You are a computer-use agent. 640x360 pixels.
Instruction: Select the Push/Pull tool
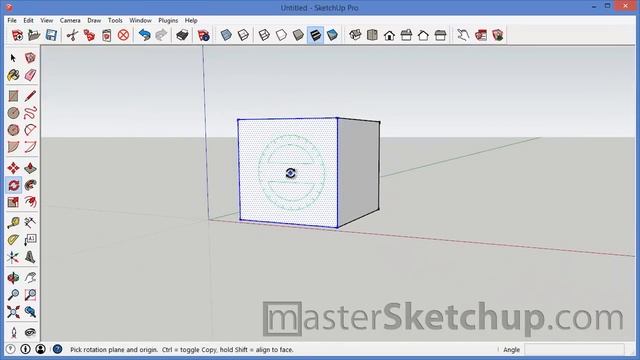click(x=30, y=168)
